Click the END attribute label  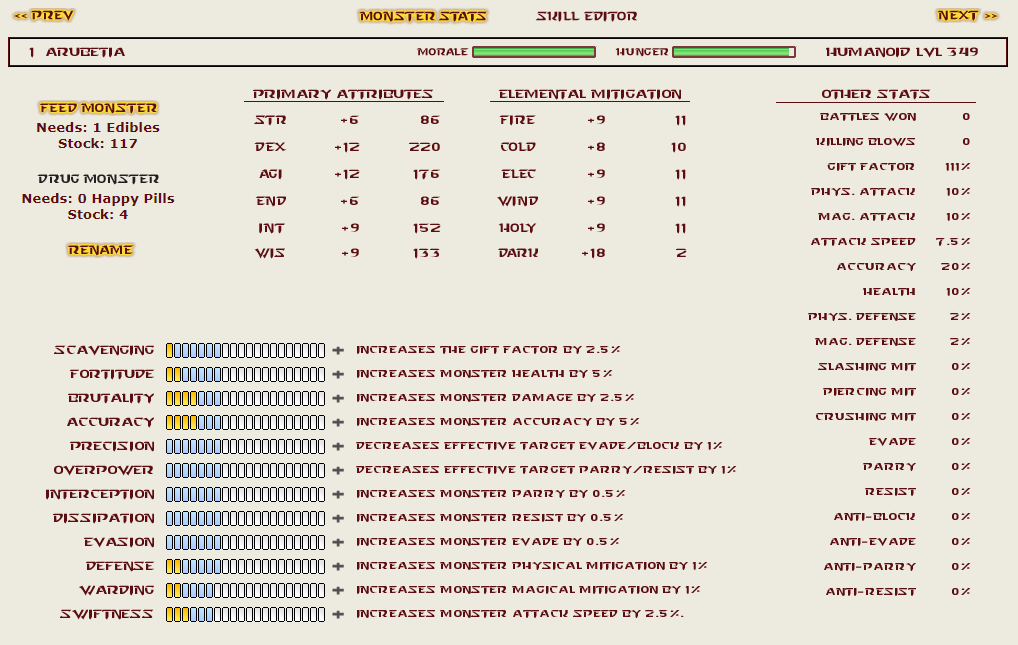pos(270,201)
